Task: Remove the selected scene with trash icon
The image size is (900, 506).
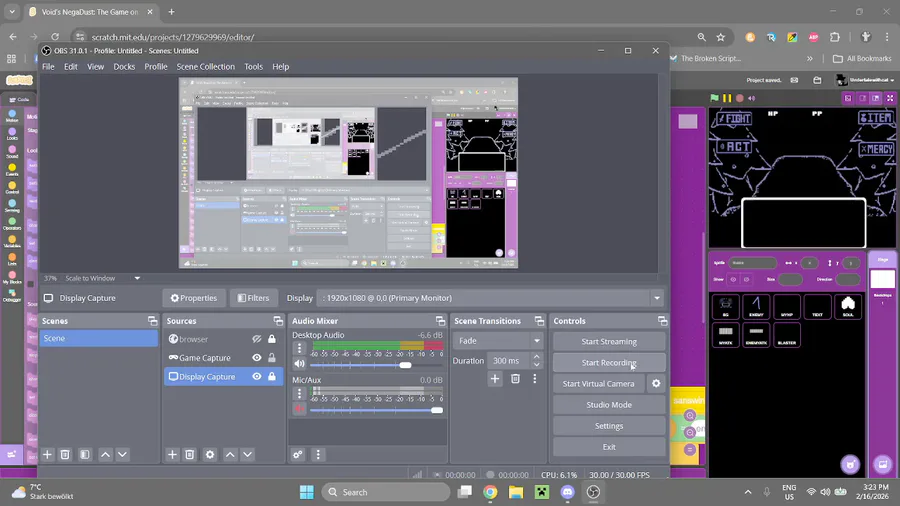Action: [x=65, y=454]
